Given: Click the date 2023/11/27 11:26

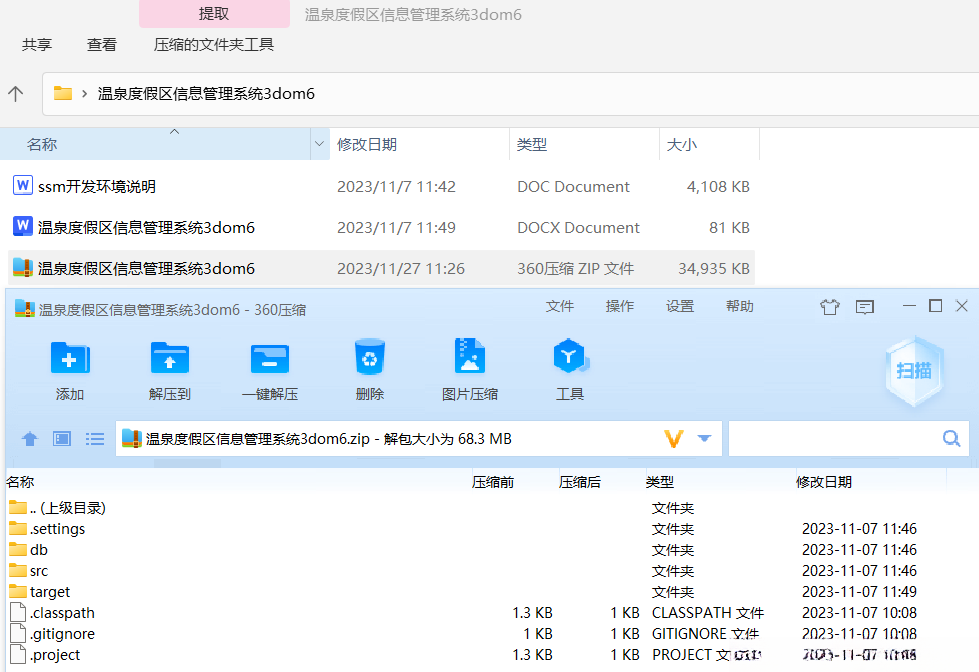Looking at the screenshot, I should (401, 269).
